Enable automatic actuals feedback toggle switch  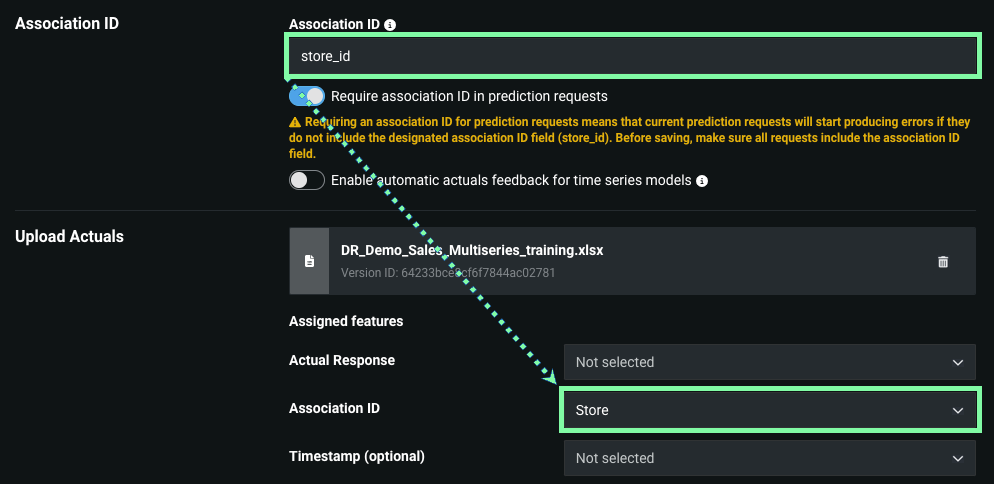tap(307, 180)
